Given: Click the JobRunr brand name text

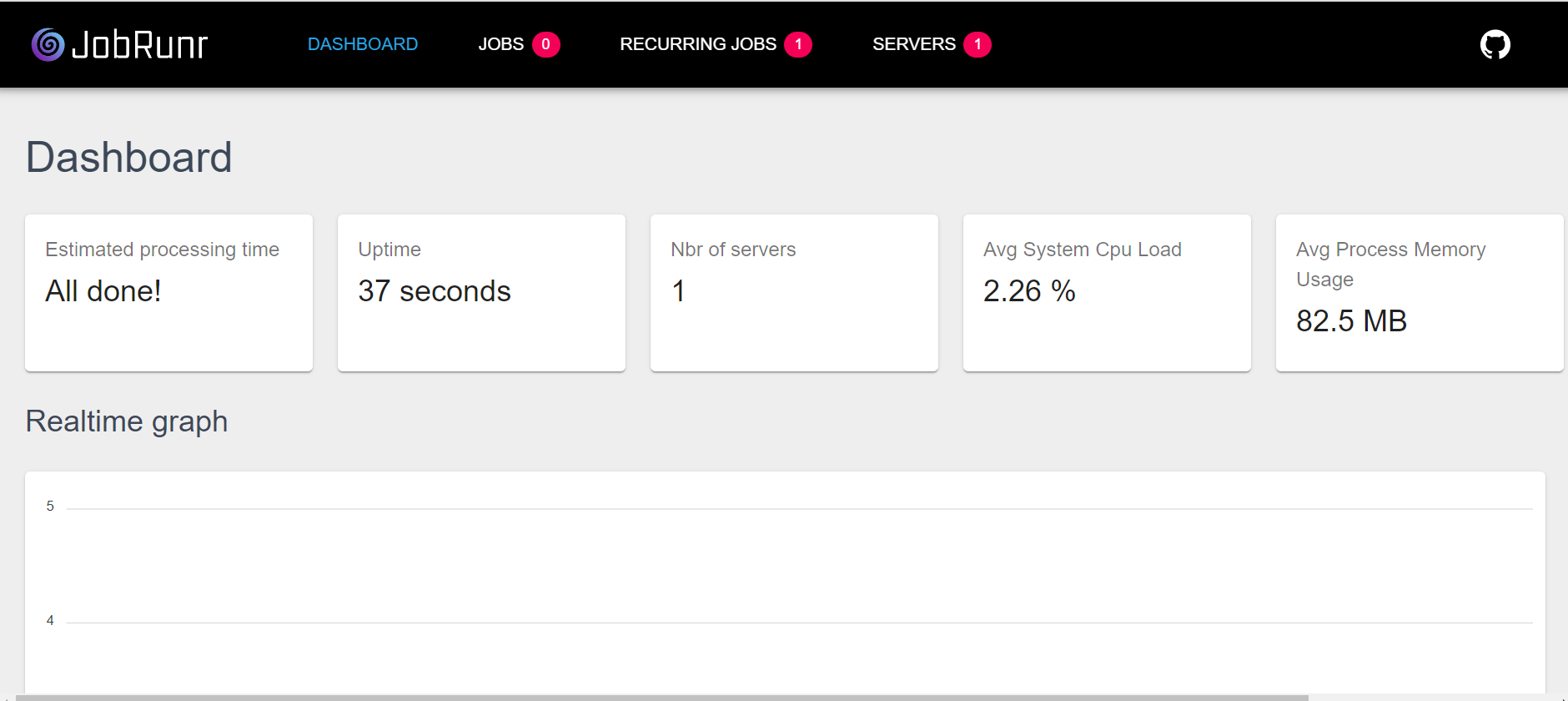Looking at the screenshot, I should pos(139,45).
